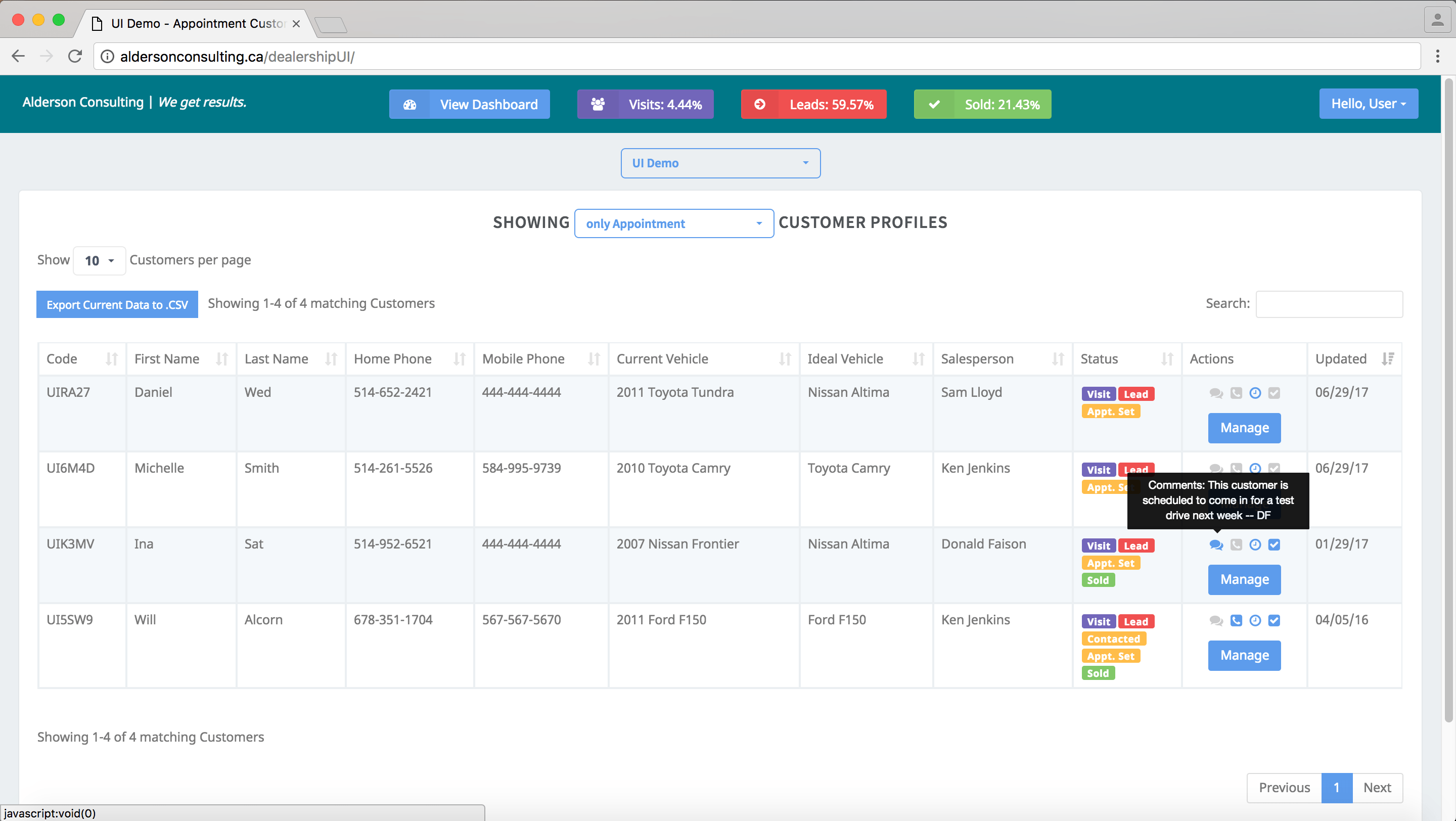Toggle the checked box in Will Alcorn's row
Screen dimensions: 1456x821
click(1274, 620)
